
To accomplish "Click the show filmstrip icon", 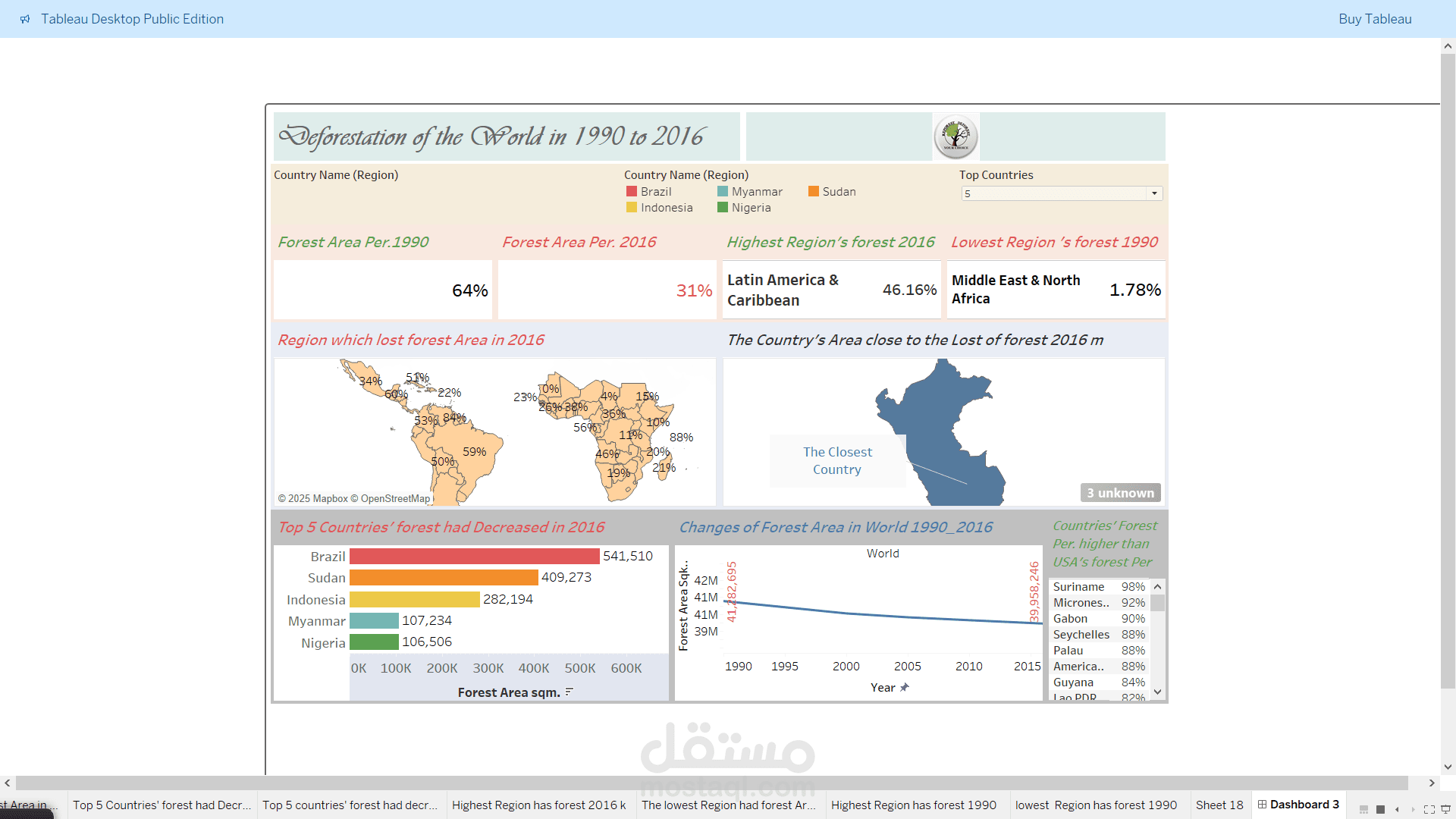I will tap(1363, 809).
